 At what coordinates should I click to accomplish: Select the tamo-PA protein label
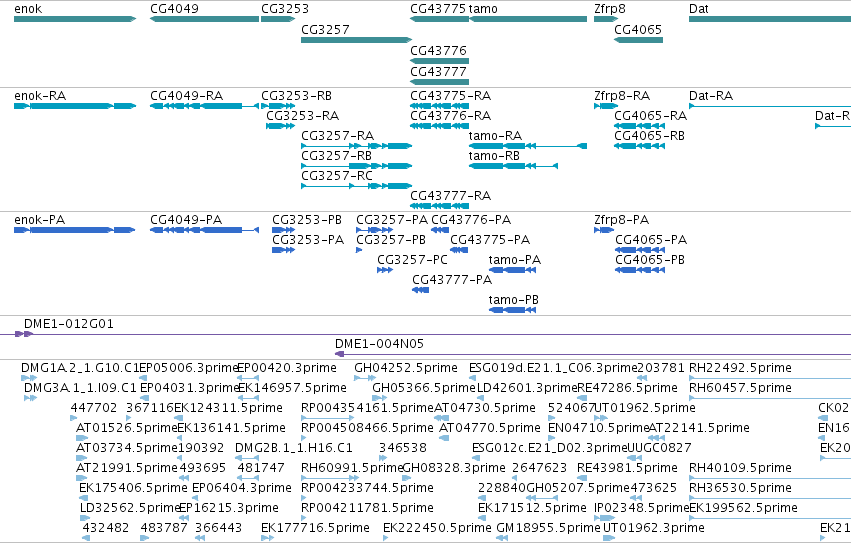point(515,260)
